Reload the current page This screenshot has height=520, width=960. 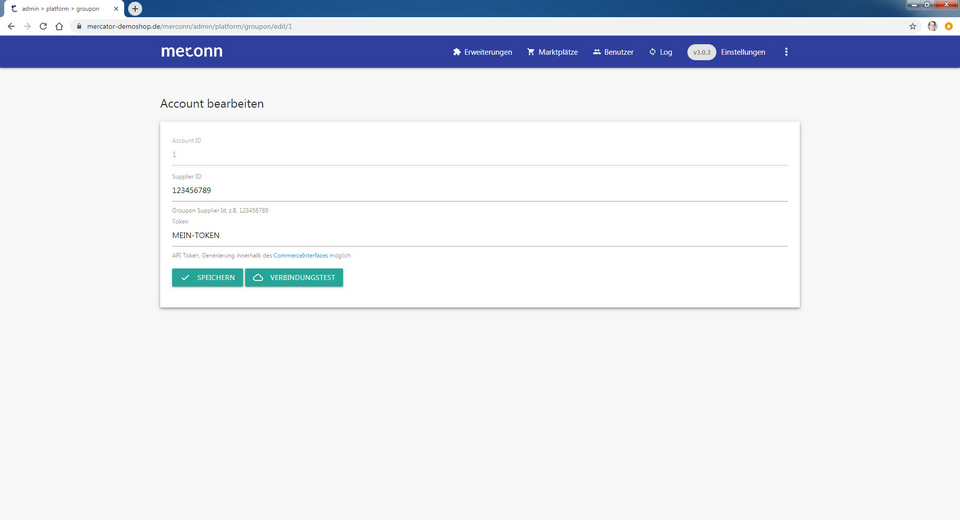[43, 26]
